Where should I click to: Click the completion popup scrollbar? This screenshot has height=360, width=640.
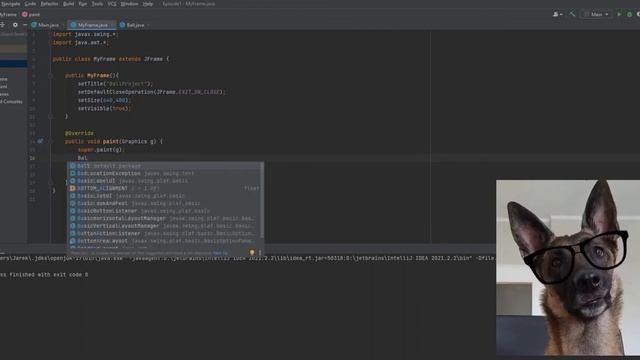click(x=262, y=200)
